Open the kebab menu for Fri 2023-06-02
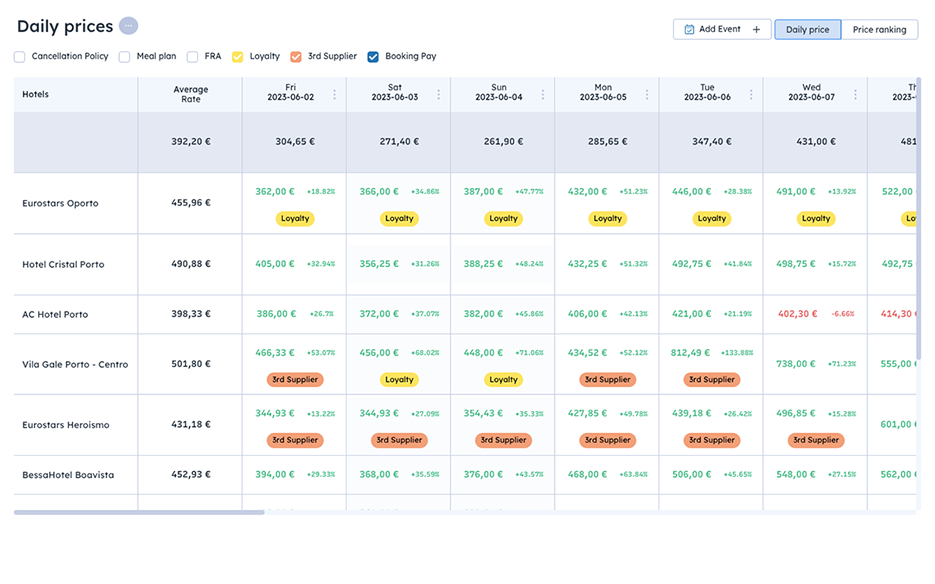Image resolution: width=935 pixels, height=584 pixels. (x=334, y=95)
